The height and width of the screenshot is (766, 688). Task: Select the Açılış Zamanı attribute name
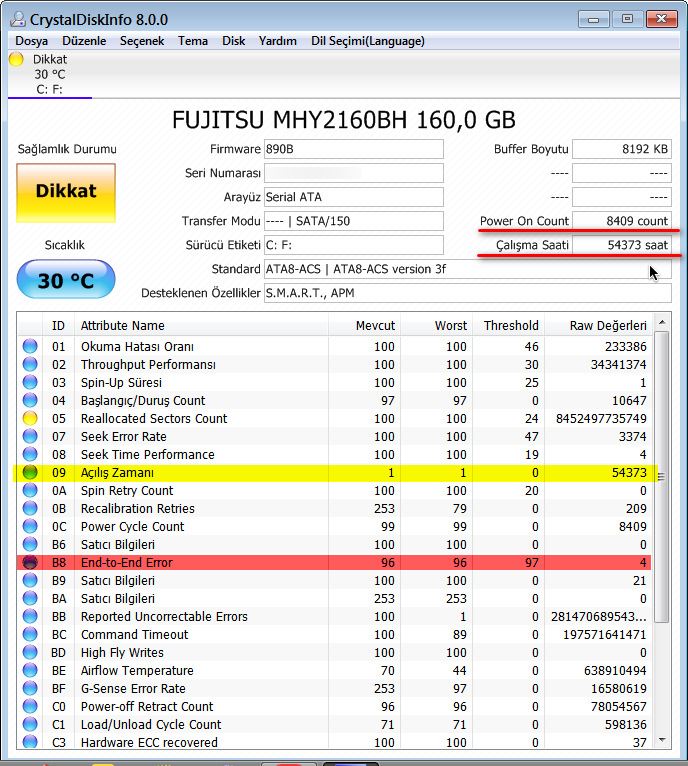(x=117, y=473)
